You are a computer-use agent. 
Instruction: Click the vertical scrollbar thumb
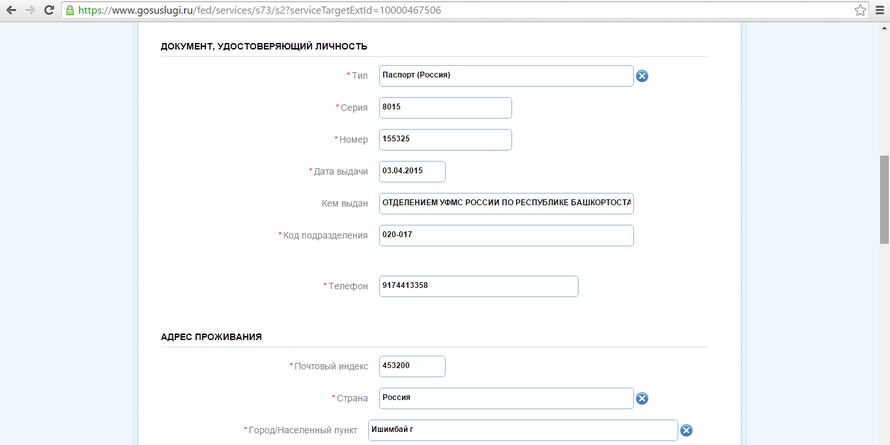(x=884, y=200)
